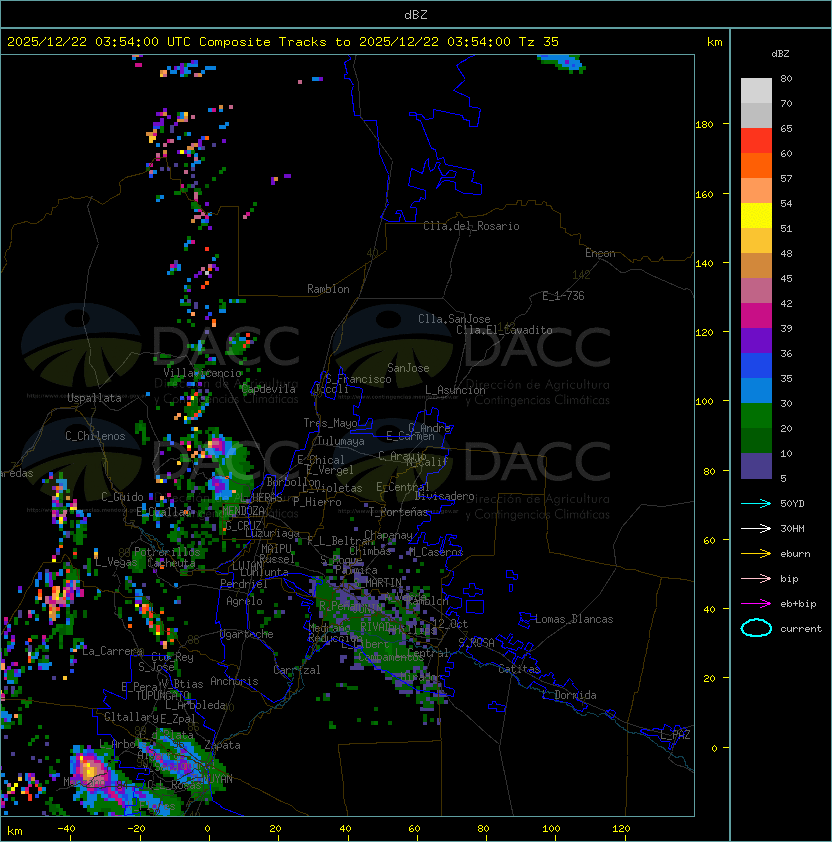Click the light blue 30-35 dBZ swatch
832x842 pixels.
coord(756,390)
